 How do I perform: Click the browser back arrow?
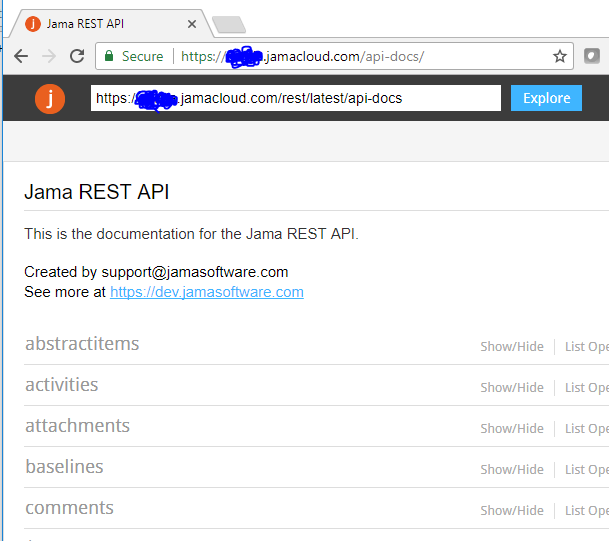coord(21,56)
